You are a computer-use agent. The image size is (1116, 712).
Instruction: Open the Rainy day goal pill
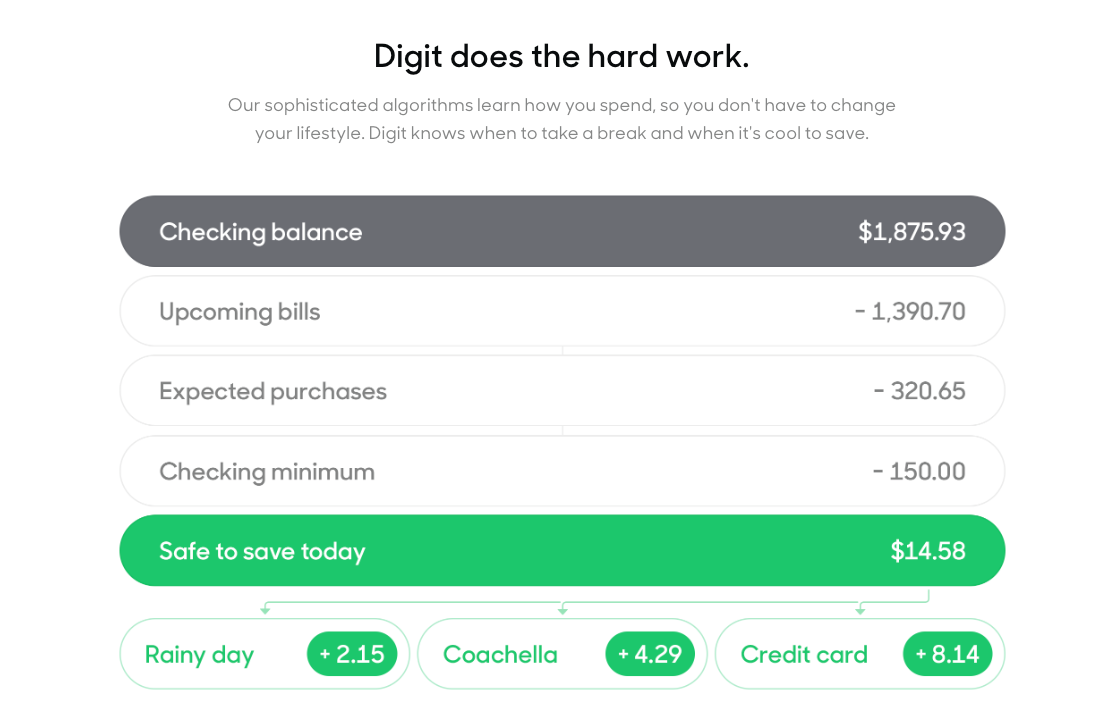click(265, 654)
